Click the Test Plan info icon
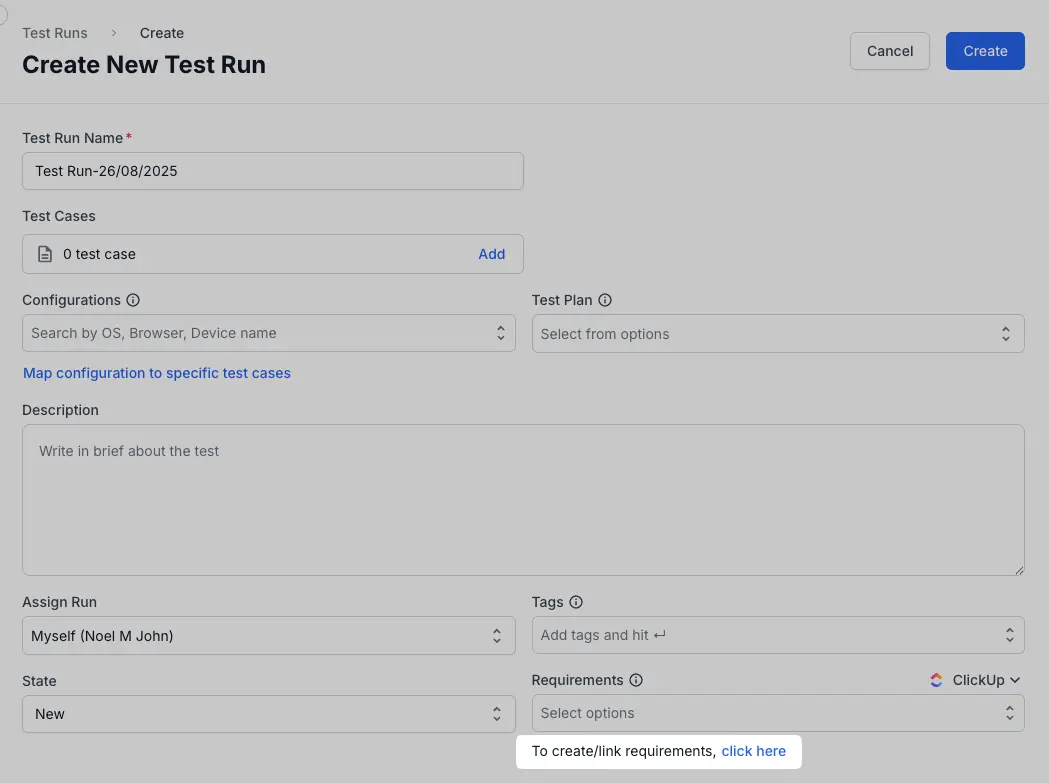1049x783 pixels. pyautogui.click(x=605, y=300)
